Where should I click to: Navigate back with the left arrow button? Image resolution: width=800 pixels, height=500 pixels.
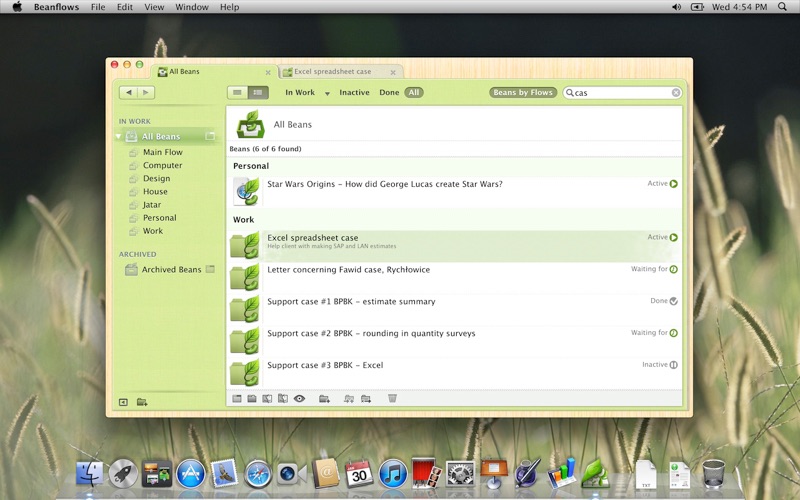pos(129,92)
